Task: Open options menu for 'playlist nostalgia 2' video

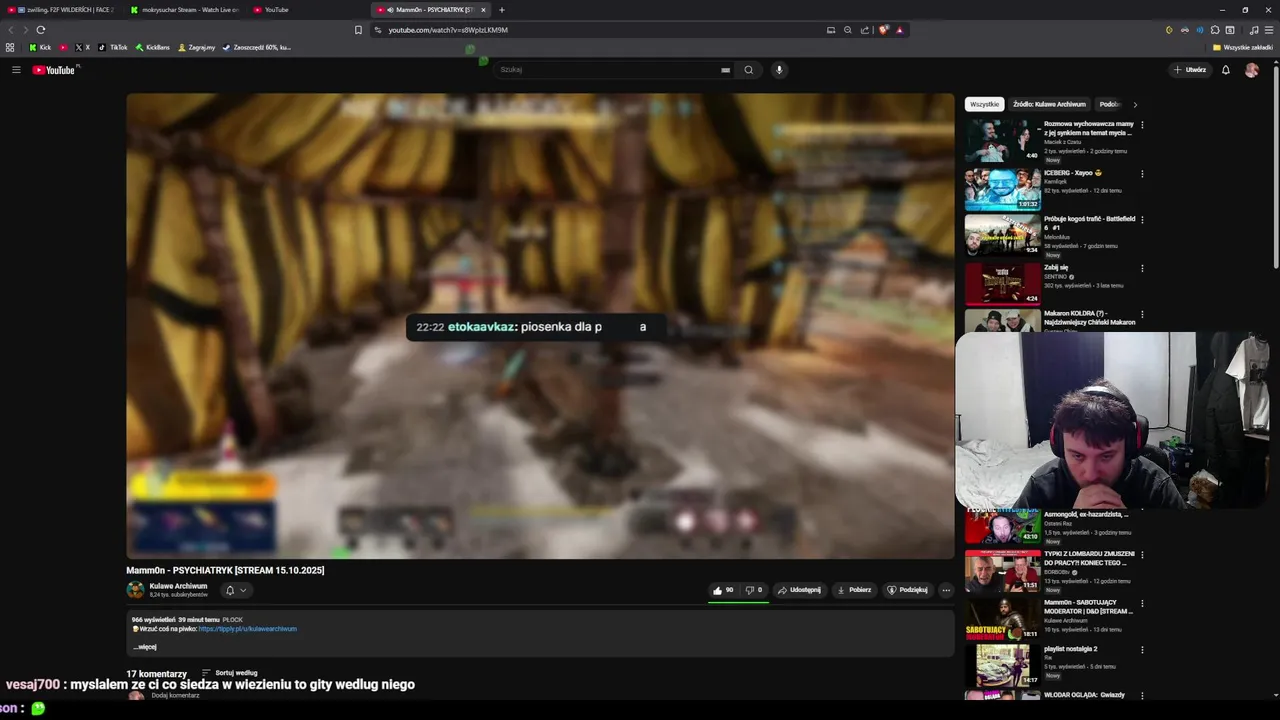Action: (x=1142, y=650)
